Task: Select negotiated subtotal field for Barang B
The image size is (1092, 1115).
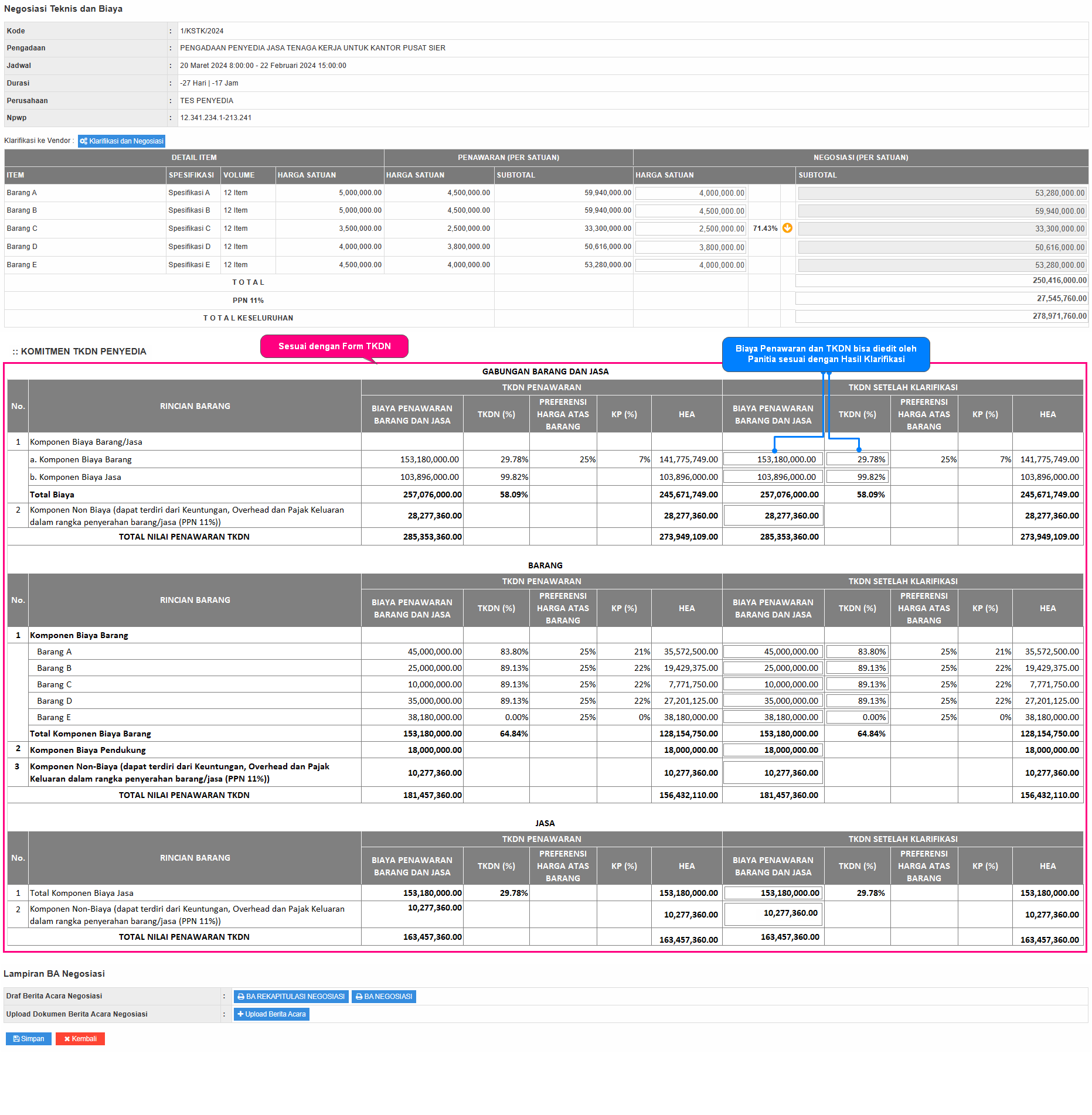Action: click(x=943, y=211)
